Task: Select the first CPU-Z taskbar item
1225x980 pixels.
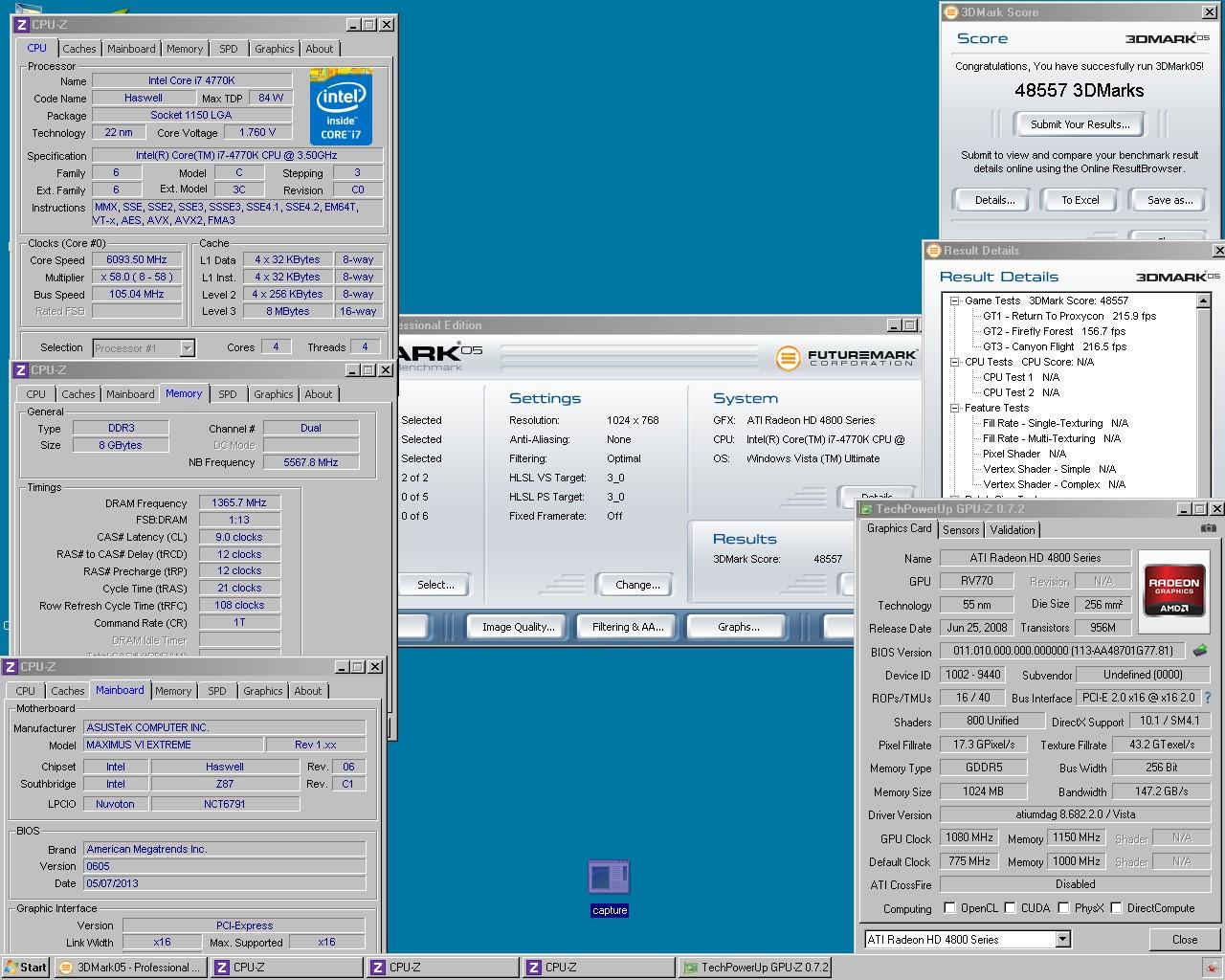Action: pos(287,967)
